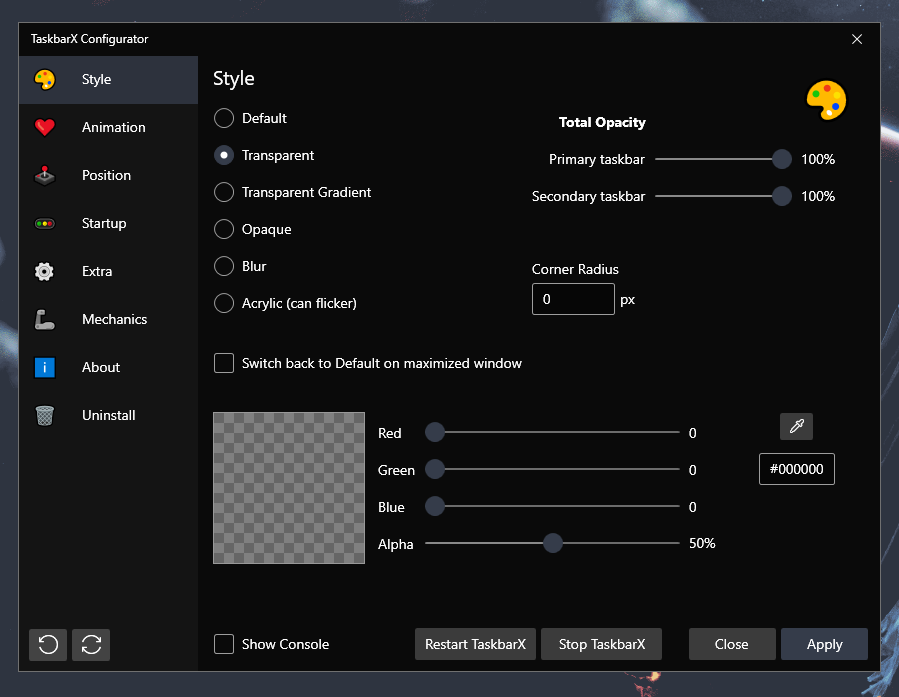Click the Corner Radius input field
Viewport: 899px width, 697px height.
click(573, 299)
